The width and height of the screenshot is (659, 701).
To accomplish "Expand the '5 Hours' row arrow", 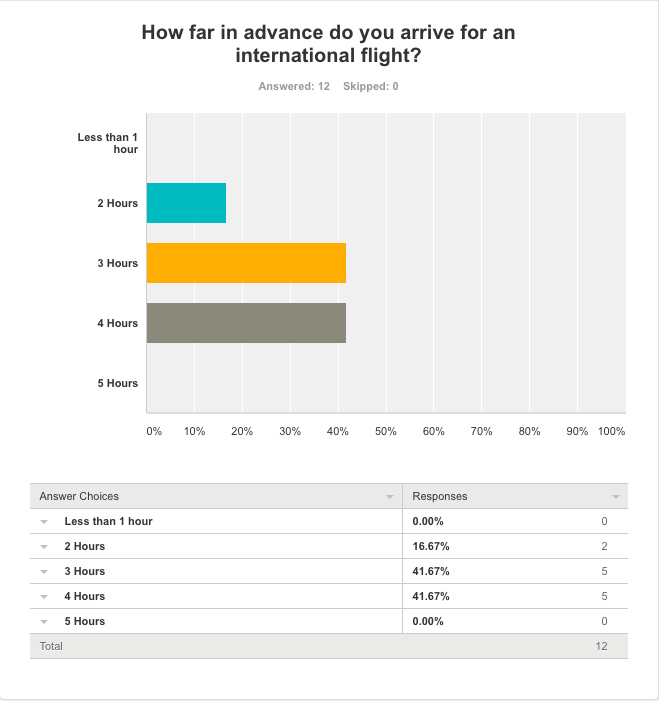I will coord(44,621).
